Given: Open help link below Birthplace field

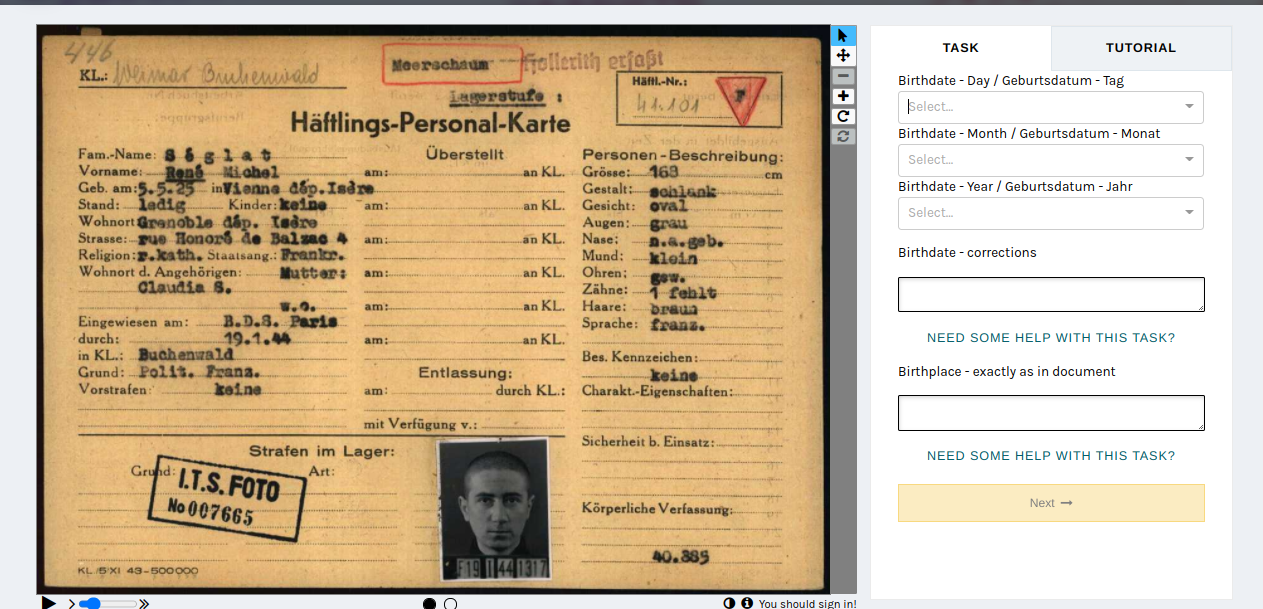Looking at the screenshot, I should point(1051,456).
